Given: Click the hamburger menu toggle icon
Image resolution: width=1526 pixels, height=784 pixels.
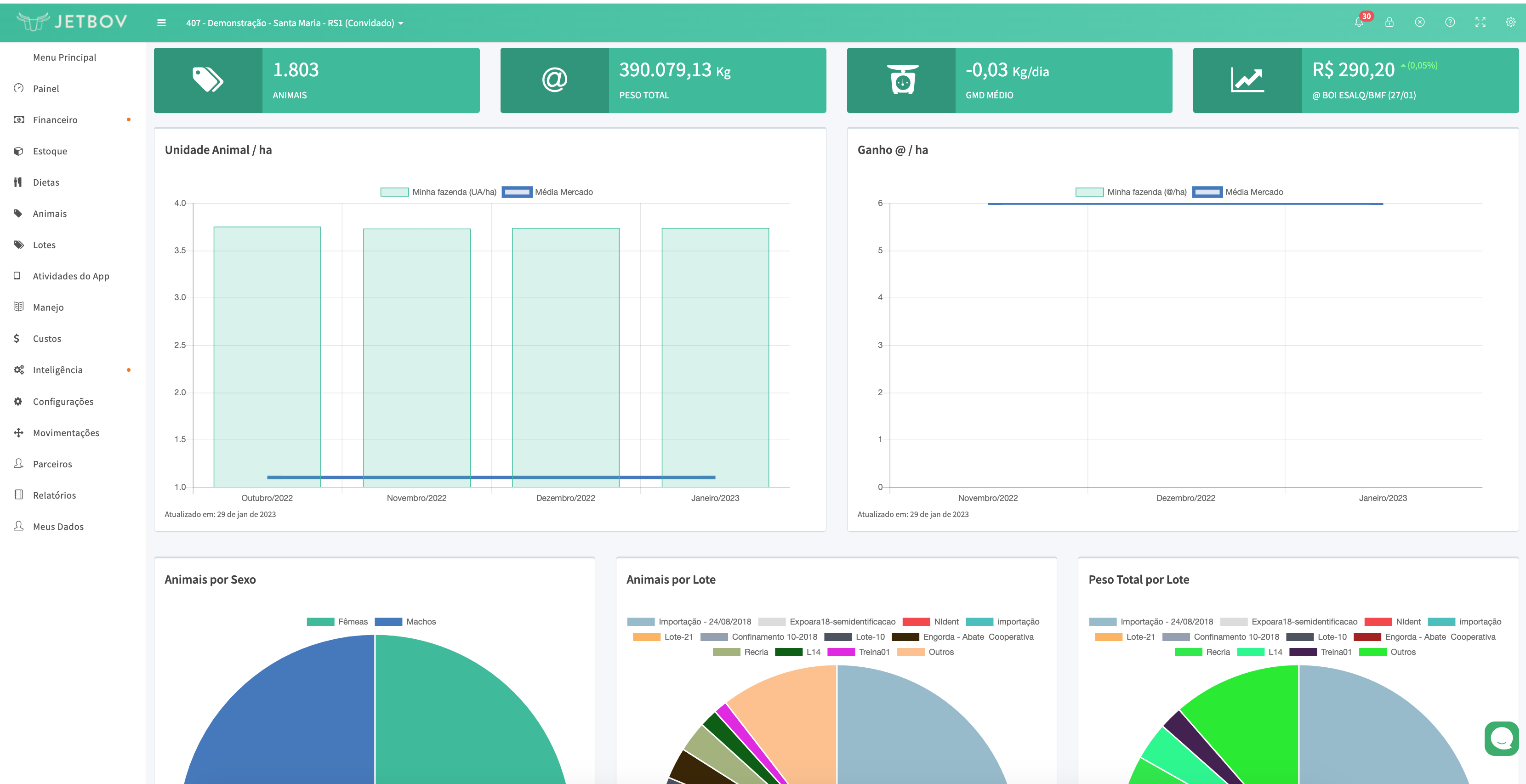Looking at the screenshot, I should (161, 23).
